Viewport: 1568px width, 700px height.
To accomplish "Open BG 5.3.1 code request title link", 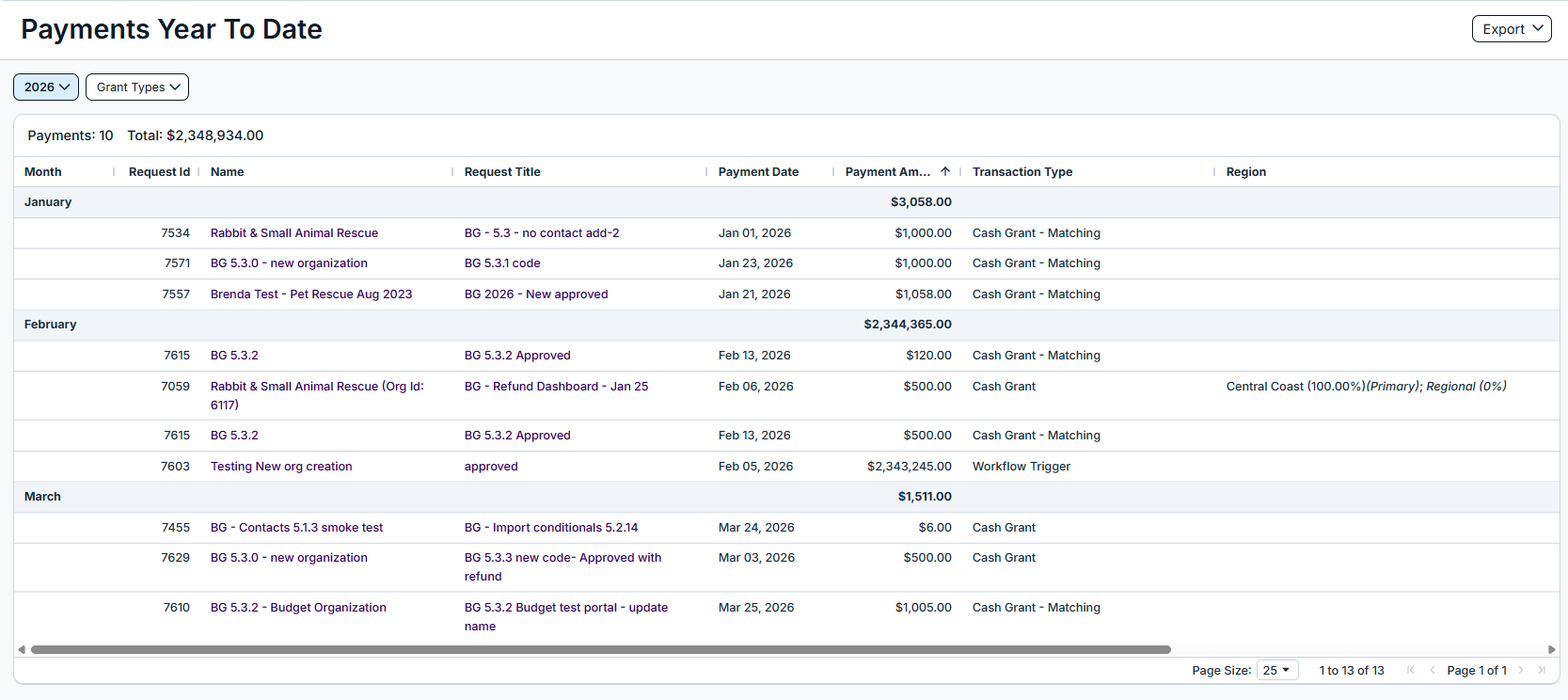I will tap(502, 262).
